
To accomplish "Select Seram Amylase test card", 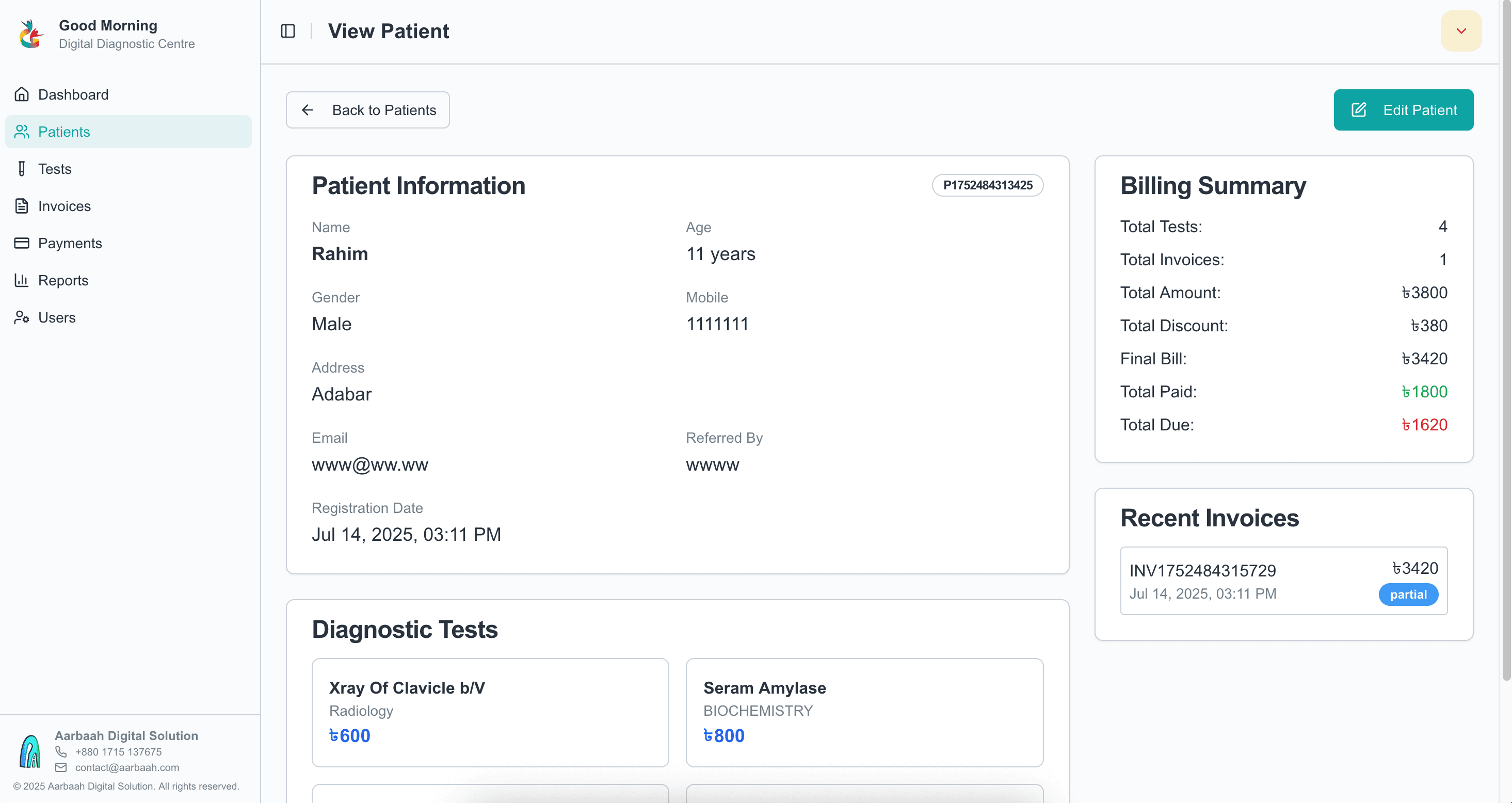I will pos(864,713).
